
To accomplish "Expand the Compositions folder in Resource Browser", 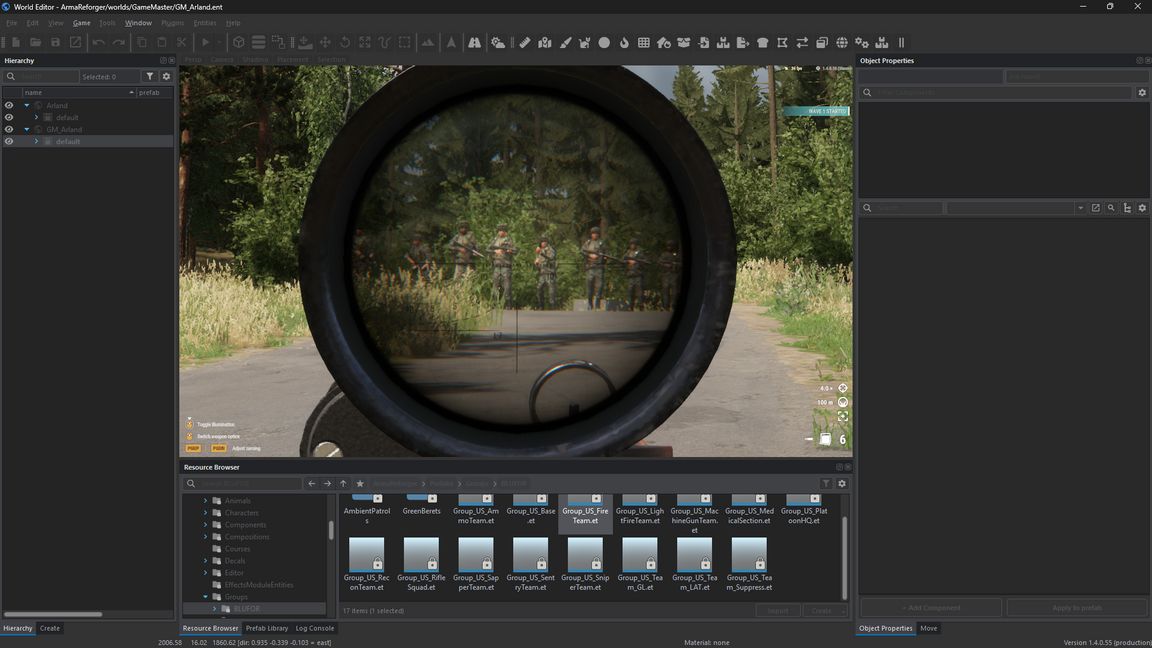I will [x=206, y=537].
